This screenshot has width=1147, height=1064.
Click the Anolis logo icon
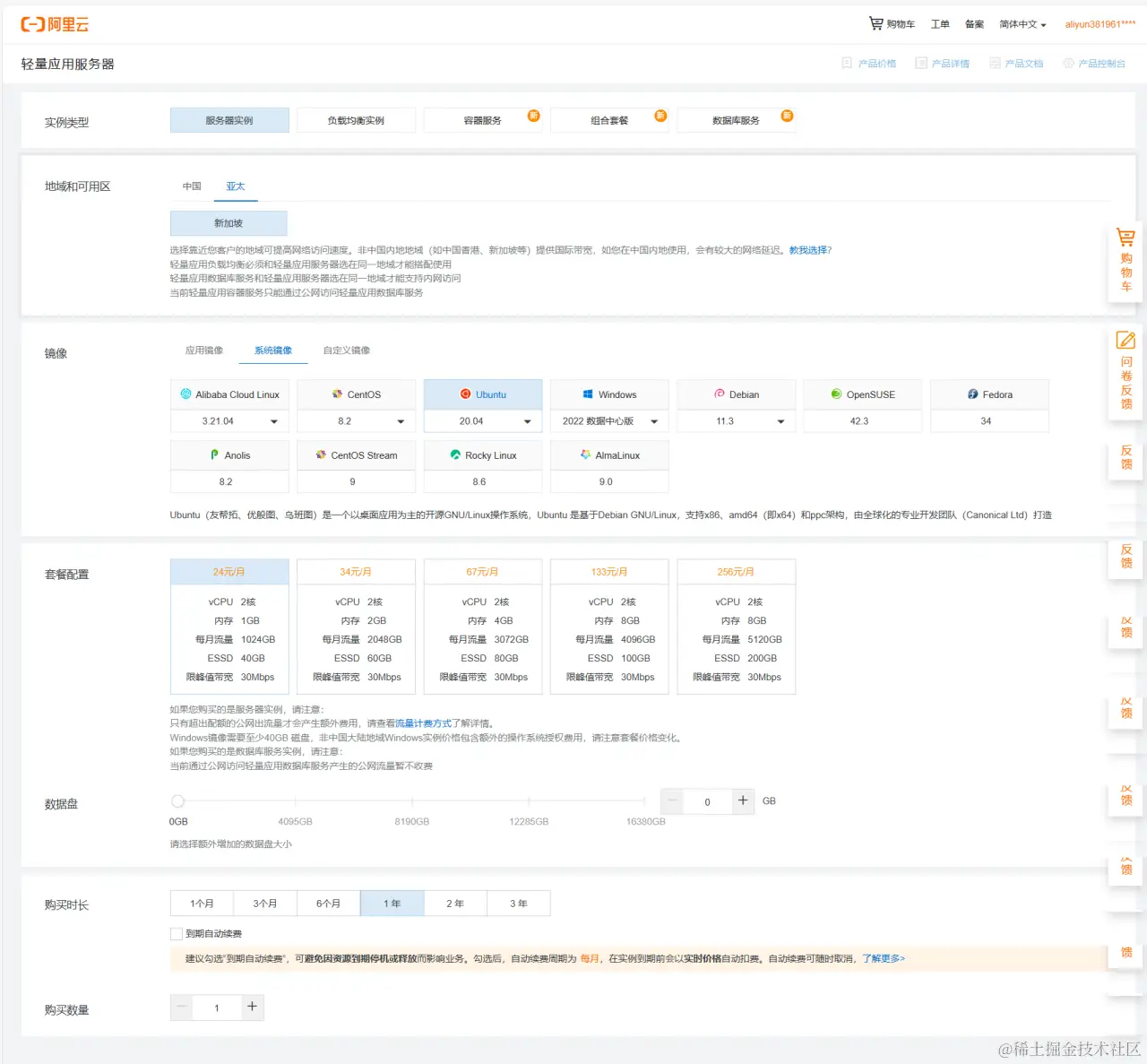[215, 454]
